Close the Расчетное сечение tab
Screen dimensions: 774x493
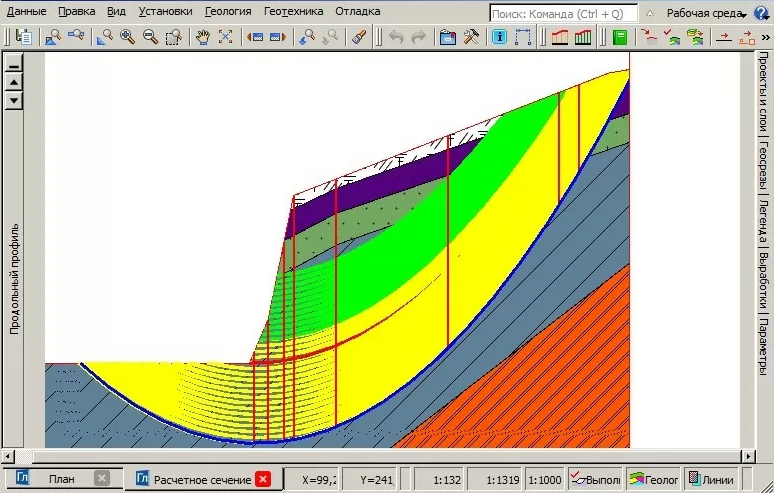(263, 479)
